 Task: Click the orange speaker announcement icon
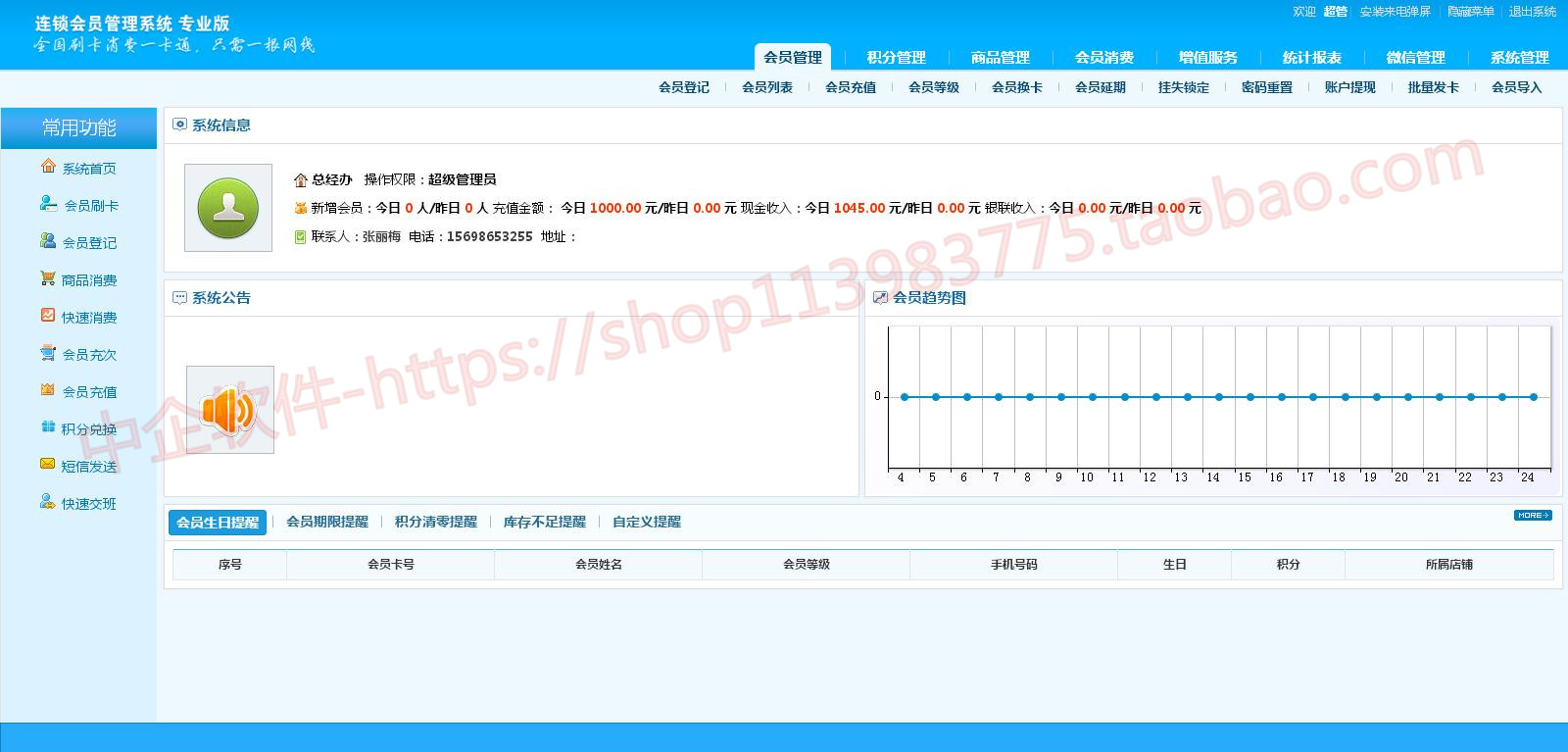click(230, 410)
